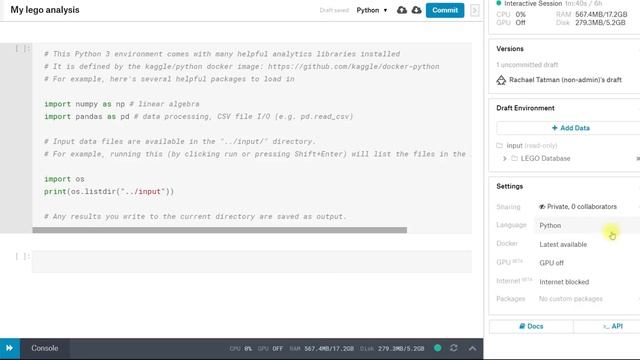Click into the empty second code cell

[252, 262]
